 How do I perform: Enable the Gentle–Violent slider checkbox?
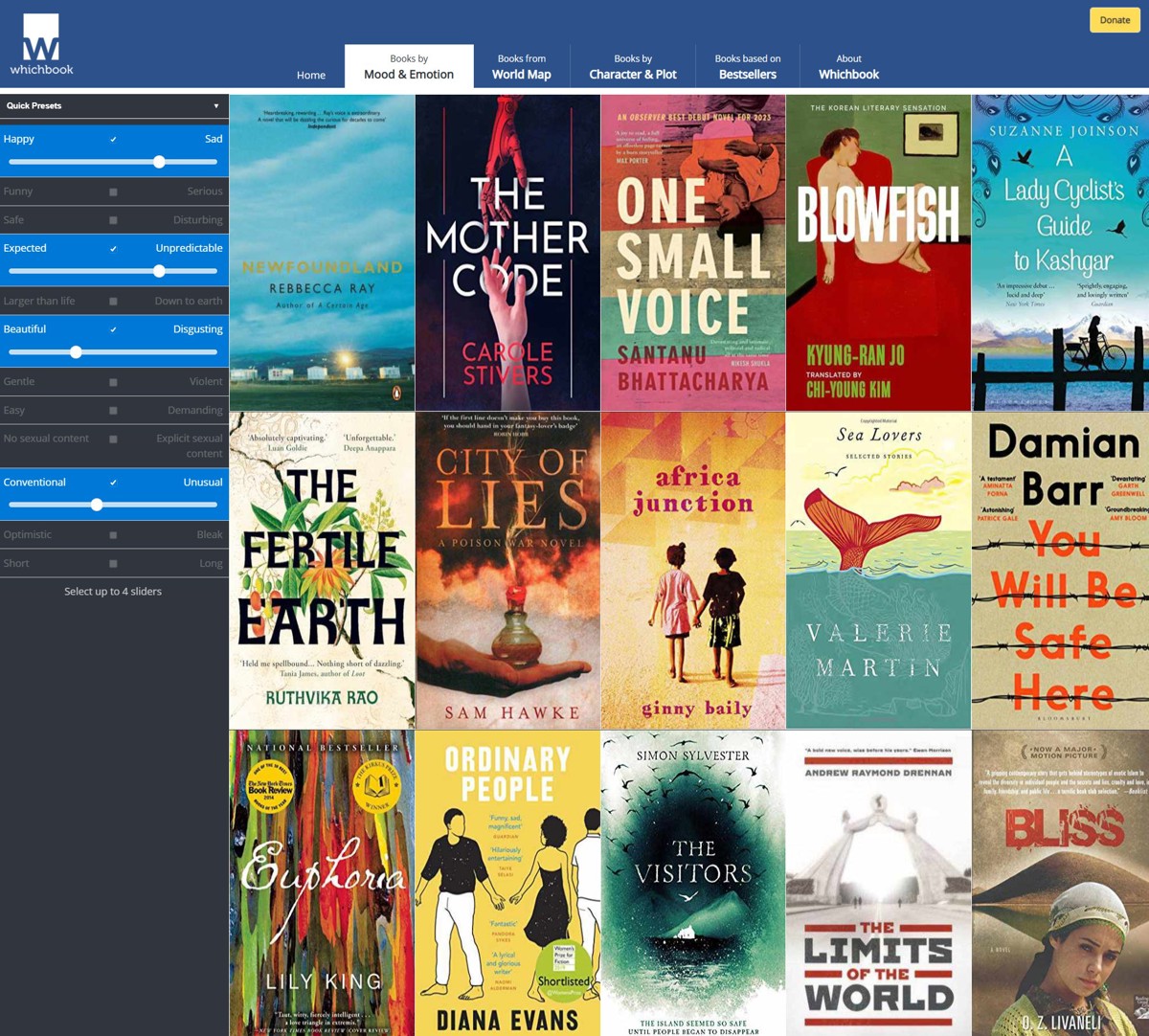[113, 382]
